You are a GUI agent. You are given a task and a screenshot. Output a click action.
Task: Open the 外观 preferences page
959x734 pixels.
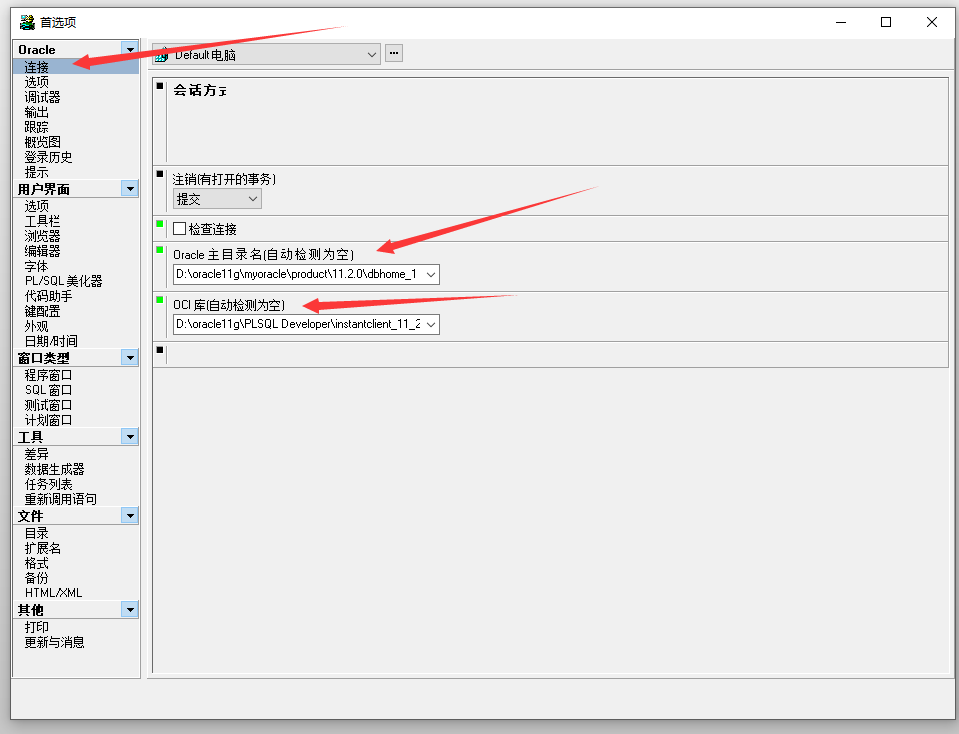pyautogui.click(x=37, y=326)
